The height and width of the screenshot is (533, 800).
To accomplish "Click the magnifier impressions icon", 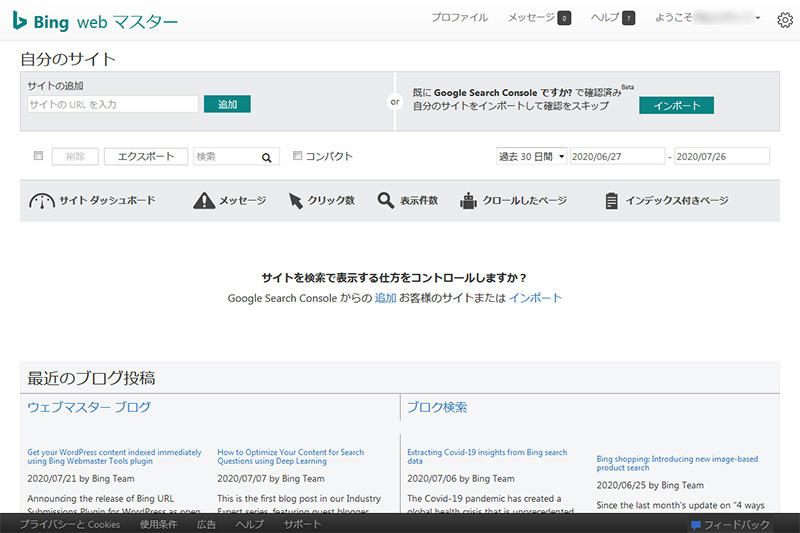I will [386, 200].
